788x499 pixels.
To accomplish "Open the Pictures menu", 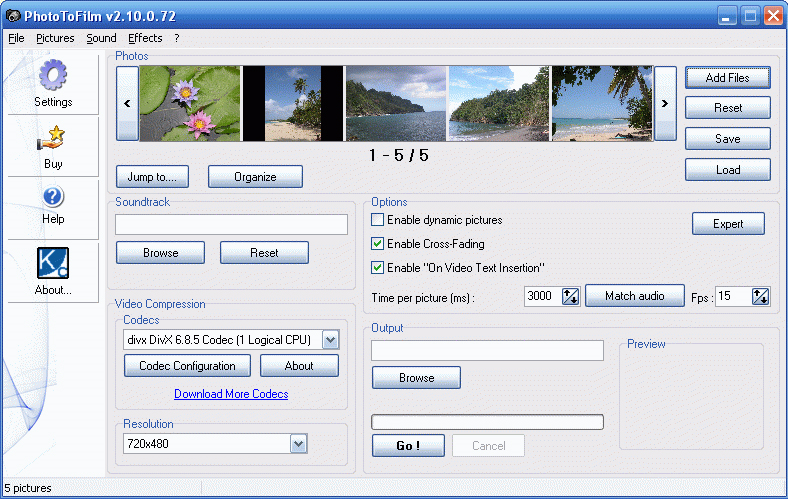I will [x=55, y=38].
